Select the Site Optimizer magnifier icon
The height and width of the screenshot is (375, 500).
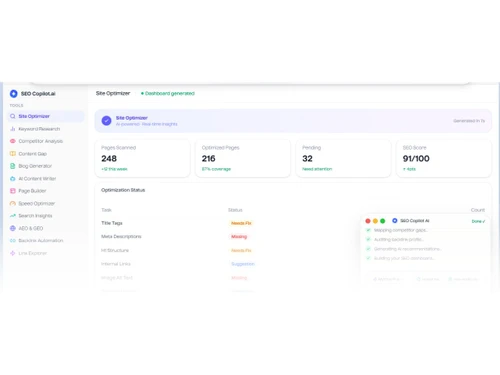click(x=13, y=116)
